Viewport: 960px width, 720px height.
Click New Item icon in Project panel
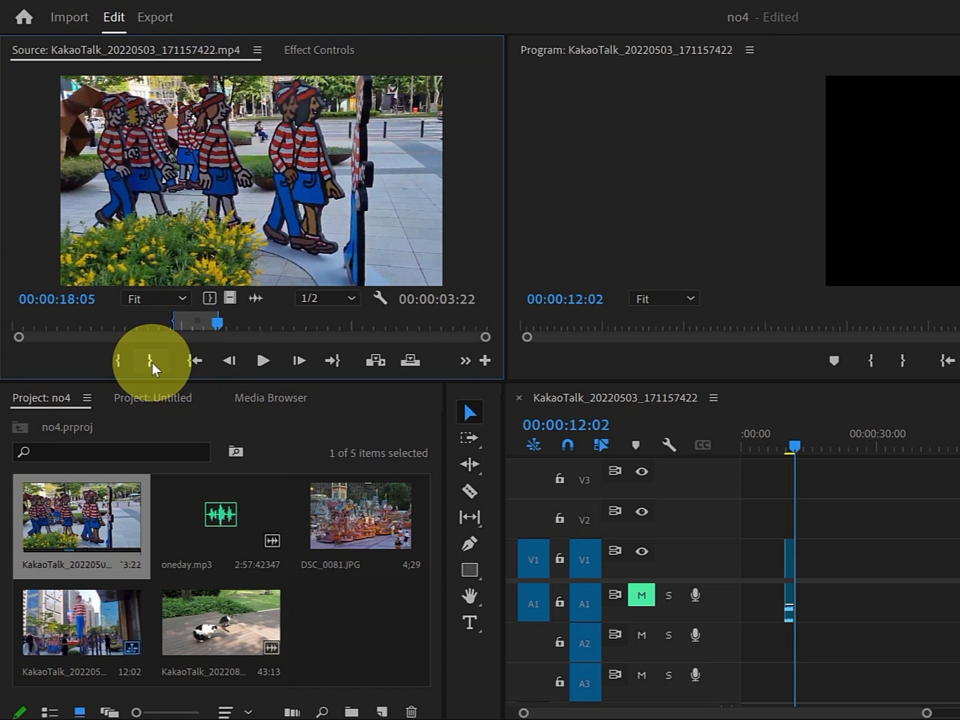pos(382,711)
